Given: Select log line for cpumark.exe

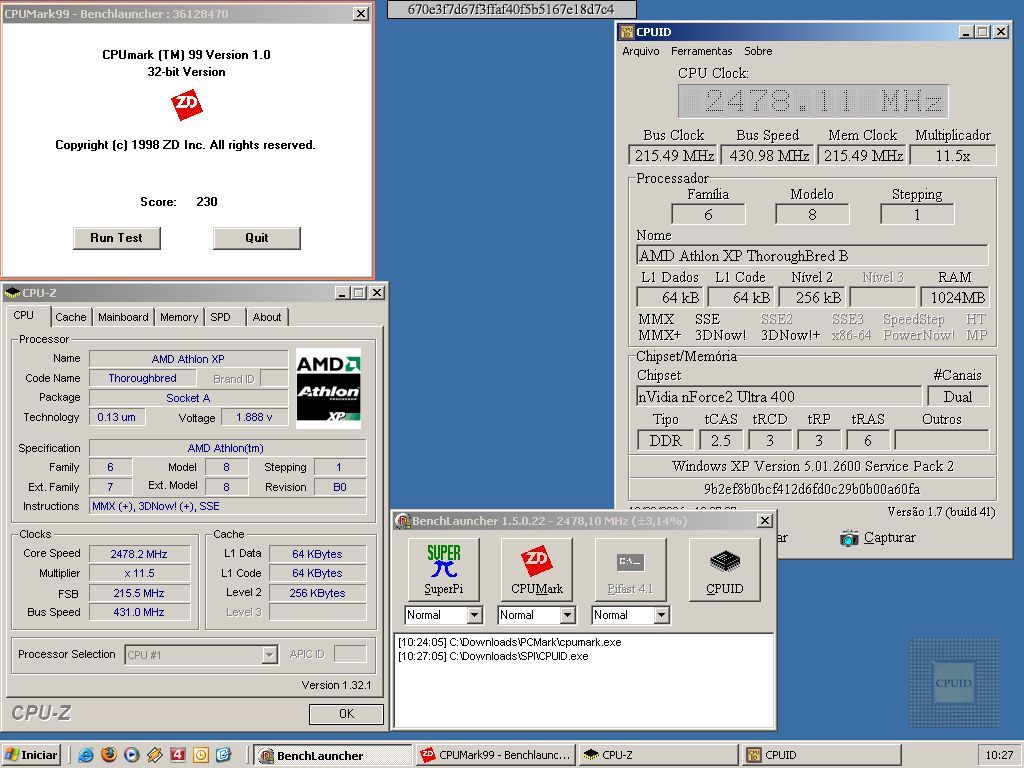Looking at the screenshot, I should point(510,643).
